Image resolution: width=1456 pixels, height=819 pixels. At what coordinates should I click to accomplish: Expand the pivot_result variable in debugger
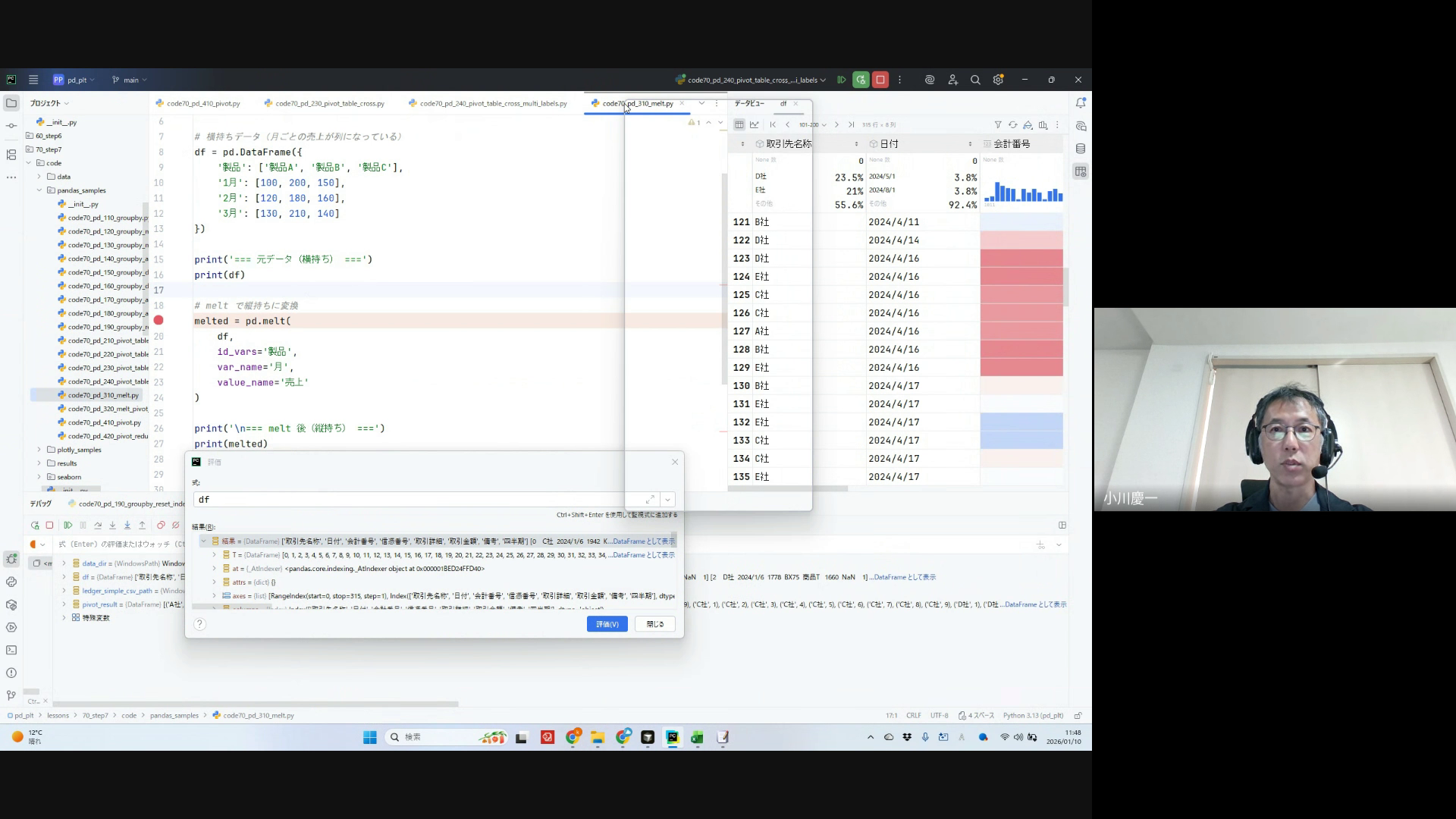click(64, 604)
